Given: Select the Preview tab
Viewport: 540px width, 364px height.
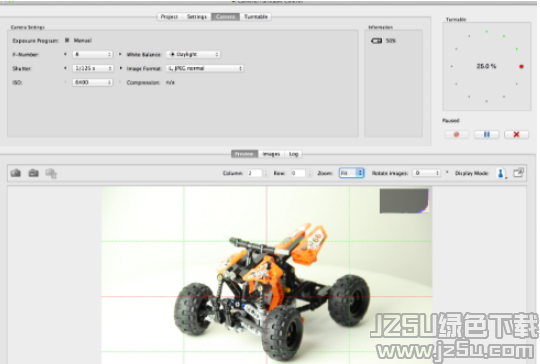Looking at the screenshot, I should (245, 154).
